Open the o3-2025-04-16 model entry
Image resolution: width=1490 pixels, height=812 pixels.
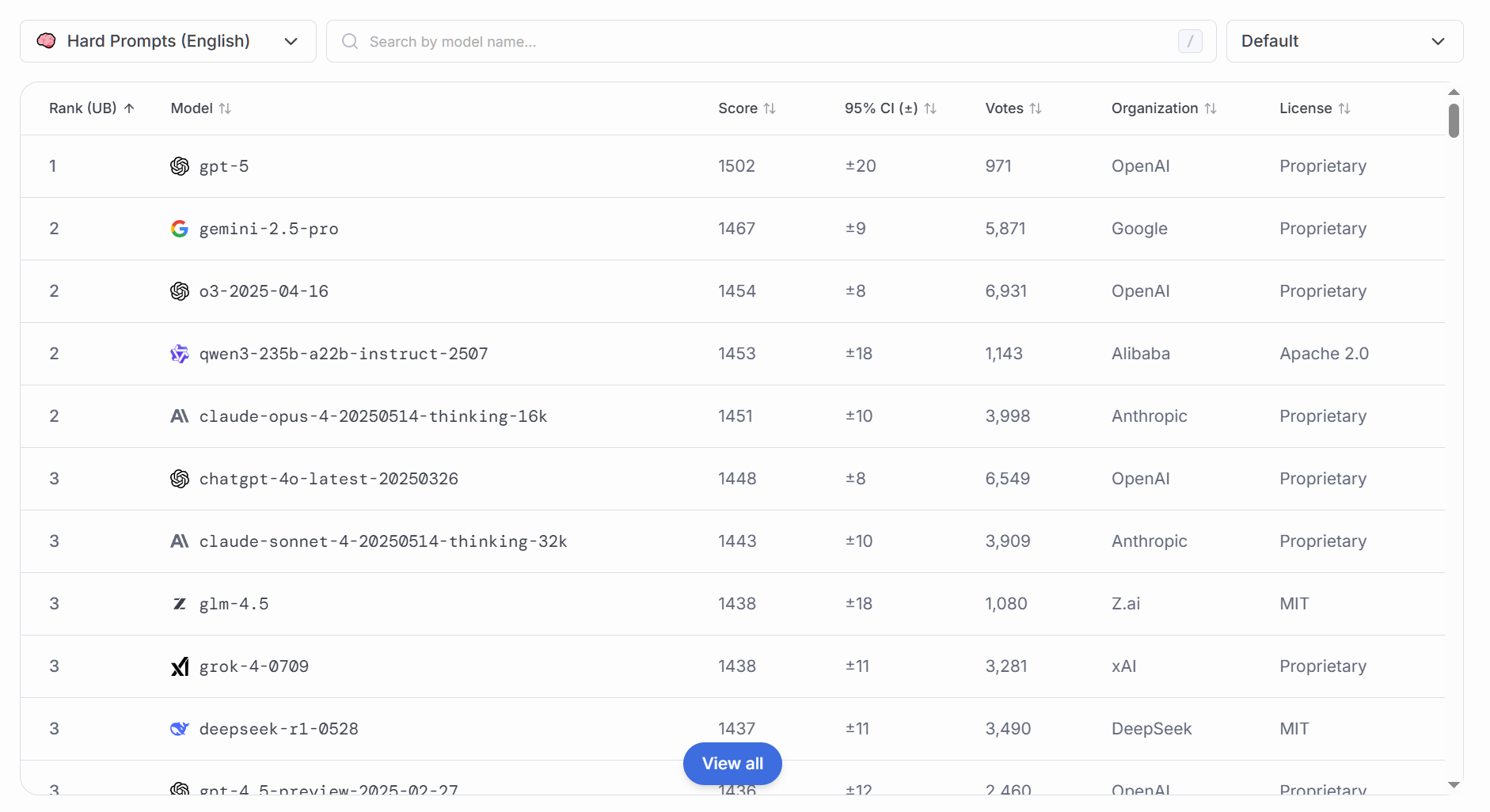(264, 291)
